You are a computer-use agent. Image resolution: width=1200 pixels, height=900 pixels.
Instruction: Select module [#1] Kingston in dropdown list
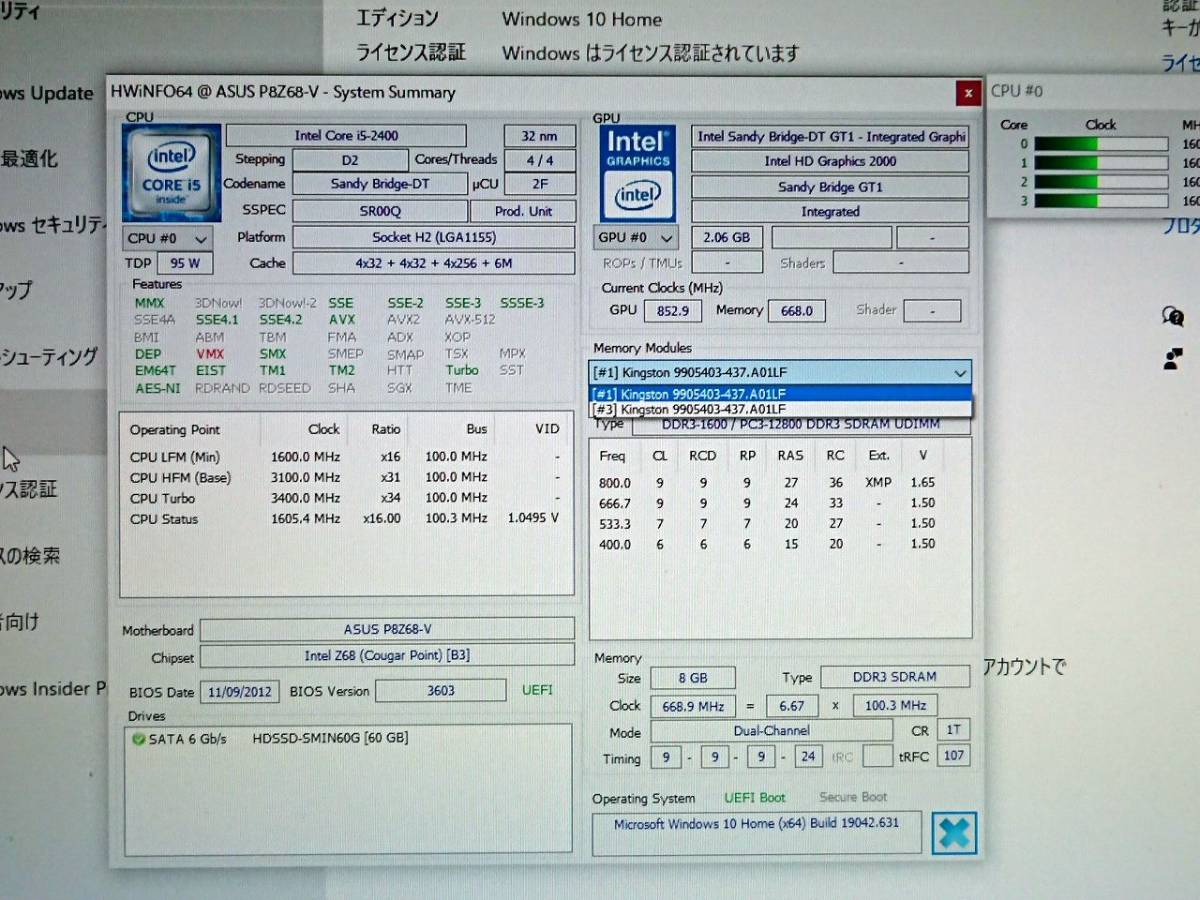pos(780,394)
